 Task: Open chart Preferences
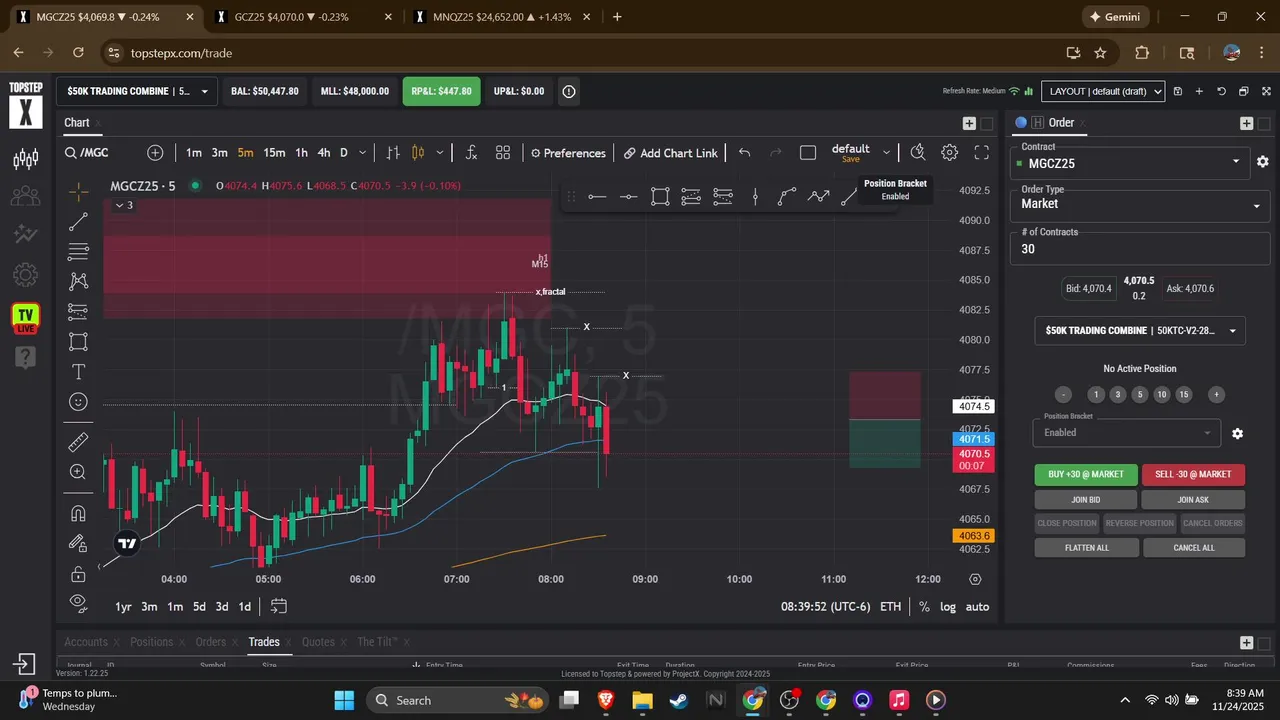(x=568, y=153)
